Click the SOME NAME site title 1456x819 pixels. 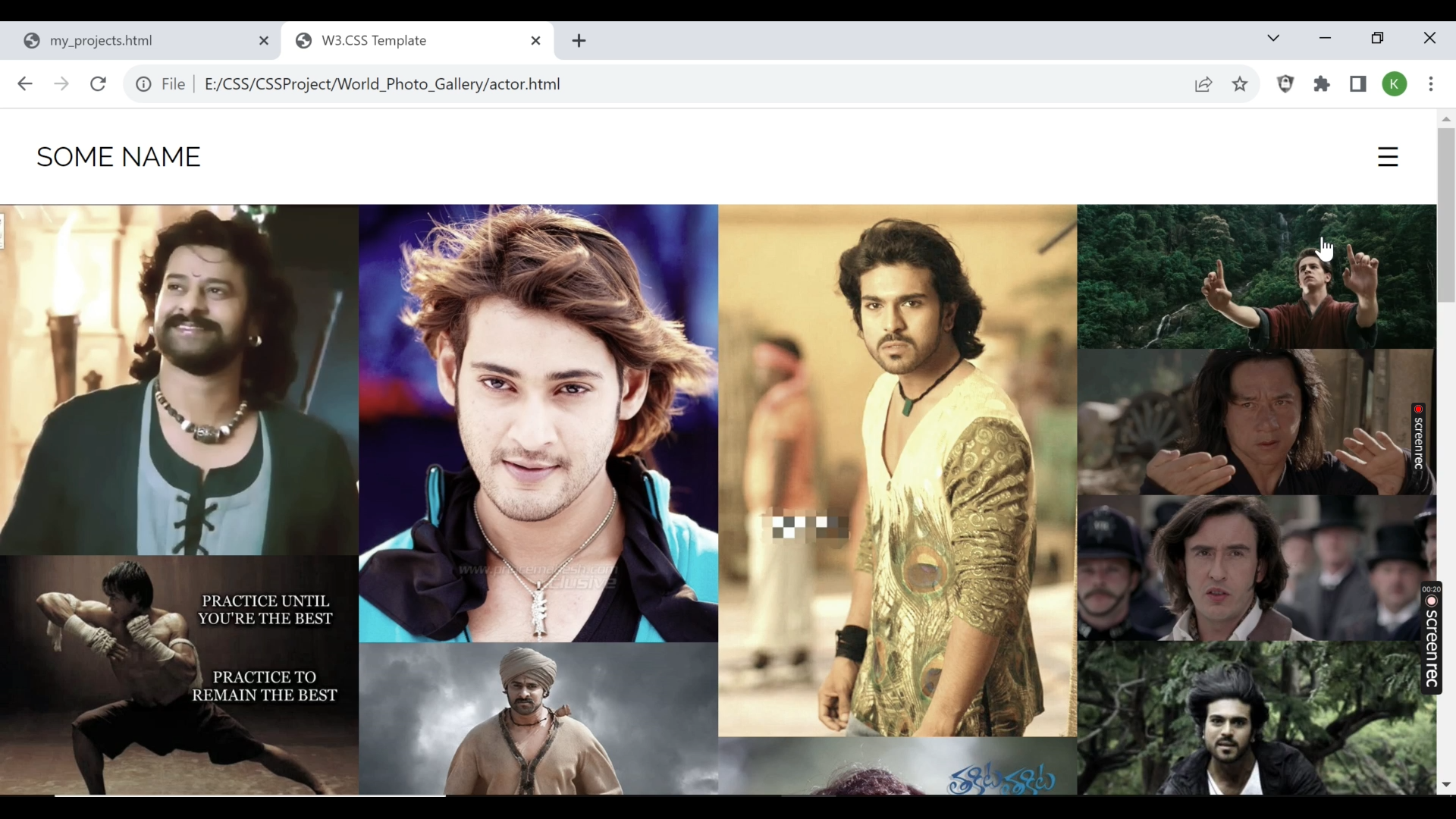point(118,157)
